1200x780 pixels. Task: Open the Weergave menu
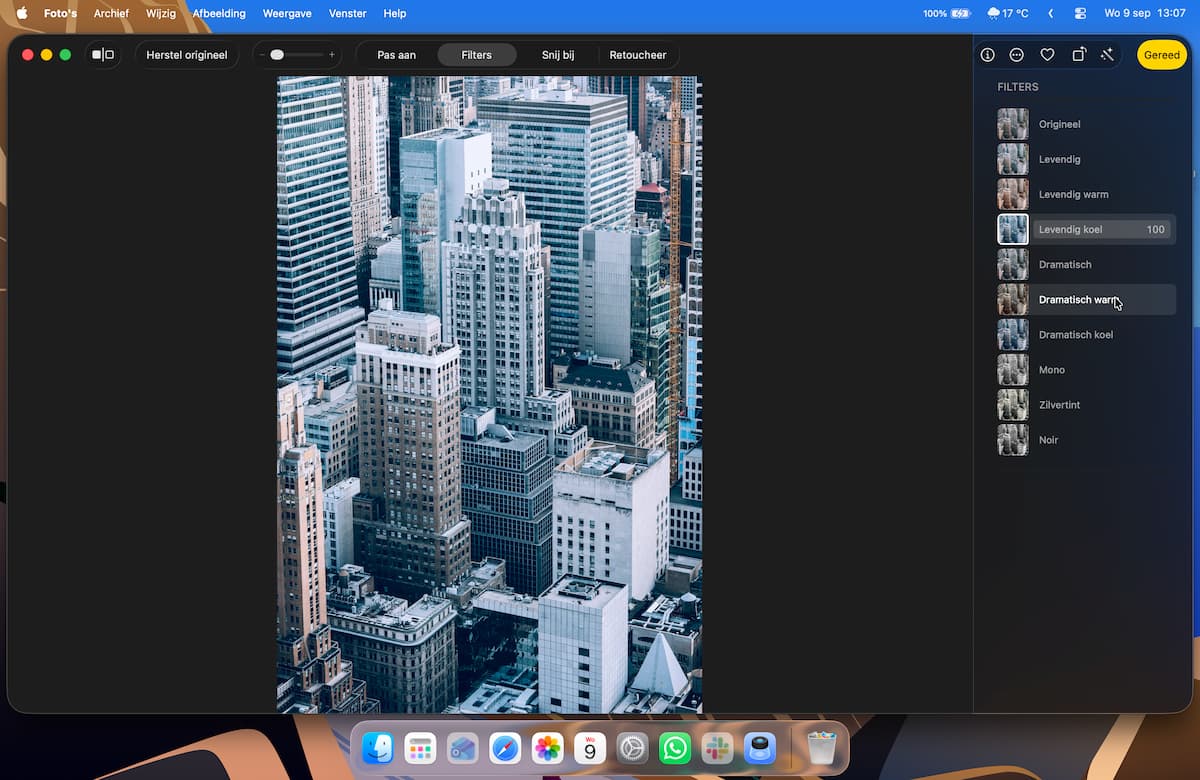(x=288, y=14)
